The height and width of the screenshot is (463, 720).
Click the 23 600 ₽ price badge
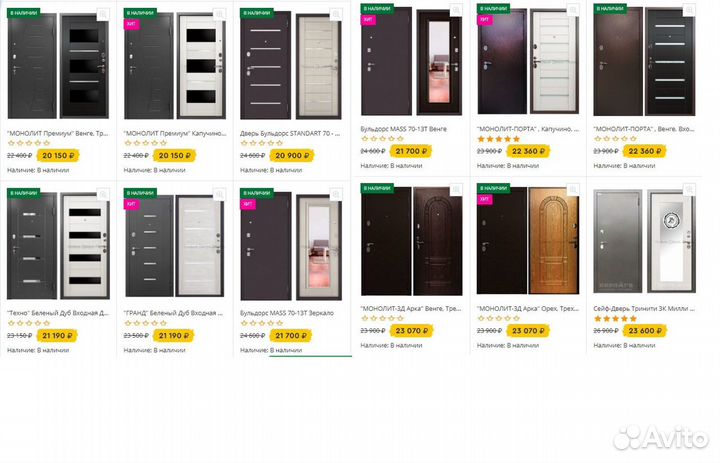tap(645, 328)
